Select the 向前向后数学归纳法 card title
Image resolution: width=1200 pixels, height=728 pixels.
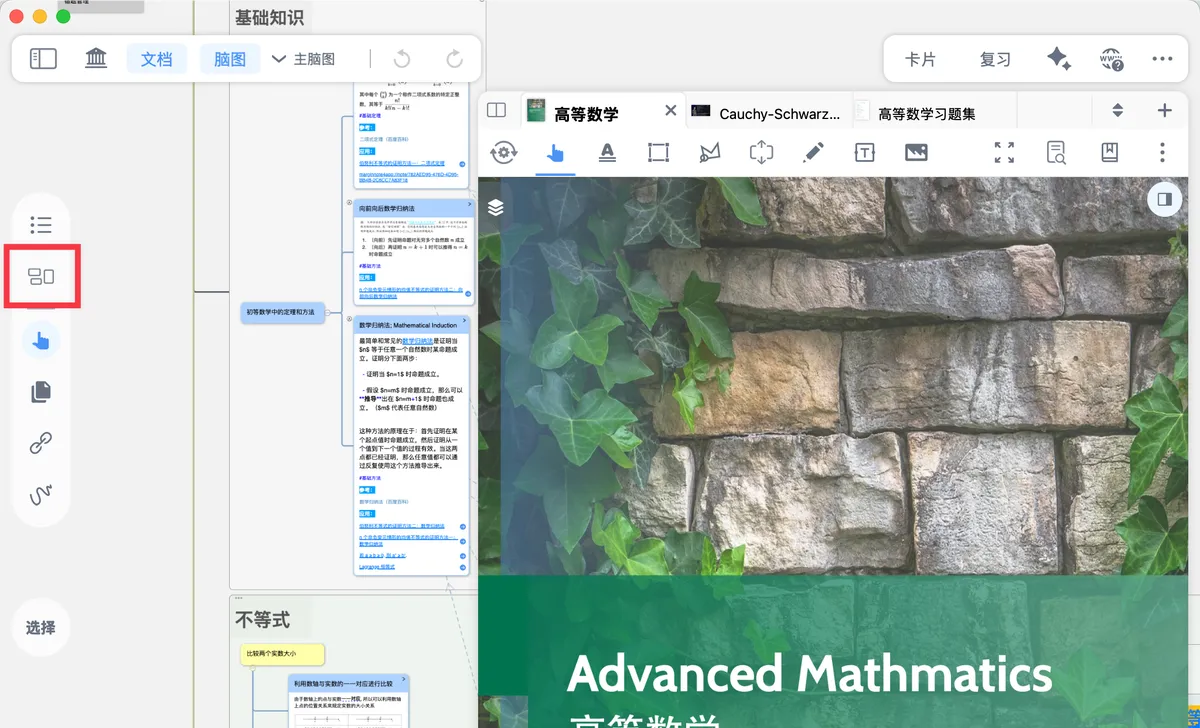coord(386,207)
